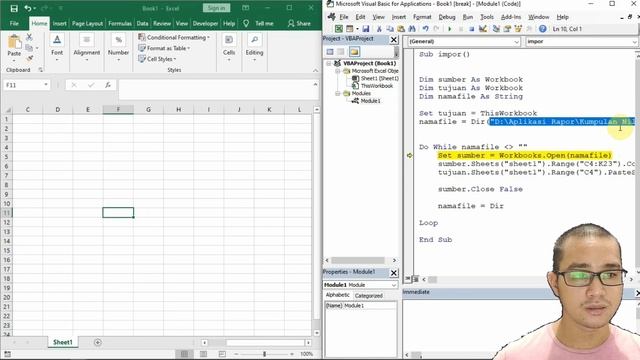640x360 pixels.
Task: Select the Sheet1 worksheet tab
Action: click(x=62, y=342)
